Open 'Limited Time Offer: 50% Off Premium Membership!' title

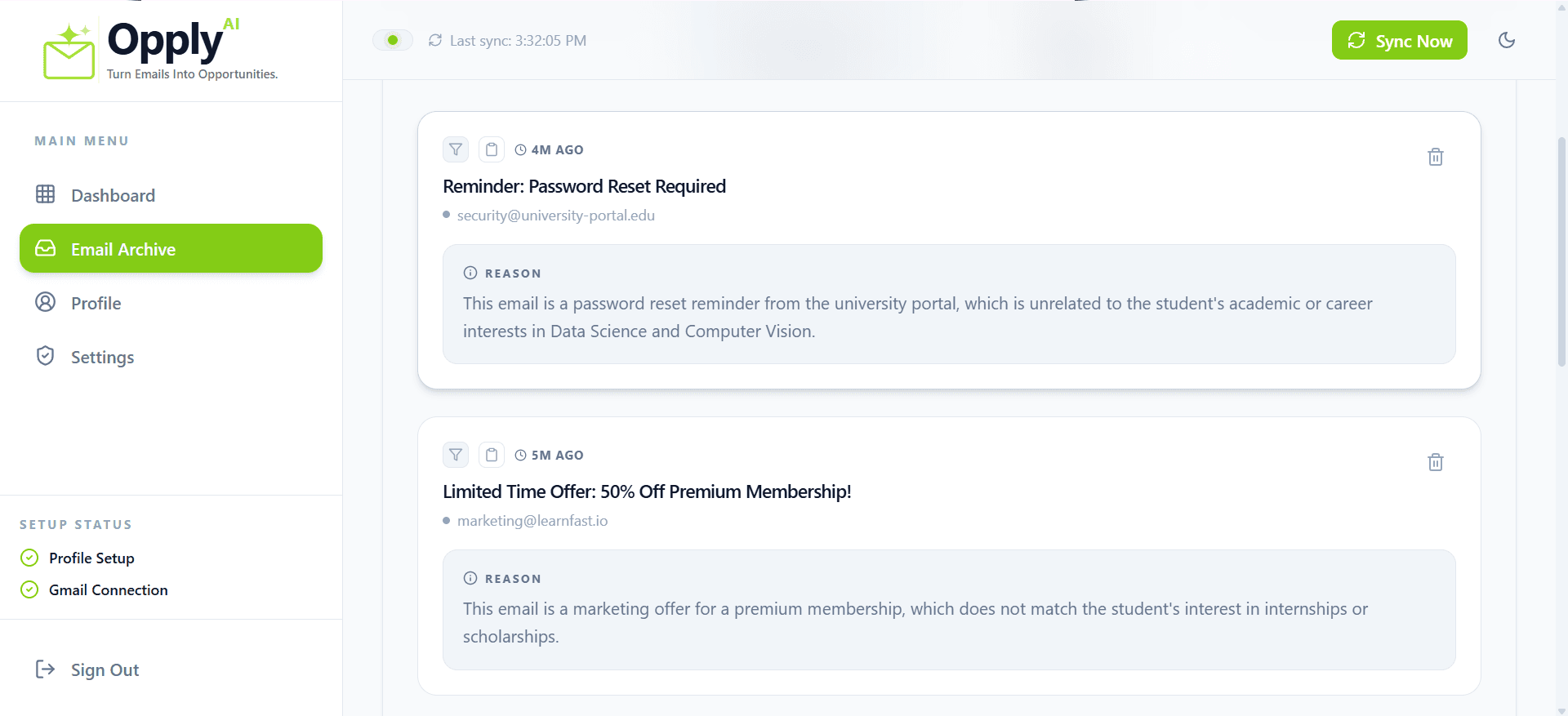coord(647,491)
